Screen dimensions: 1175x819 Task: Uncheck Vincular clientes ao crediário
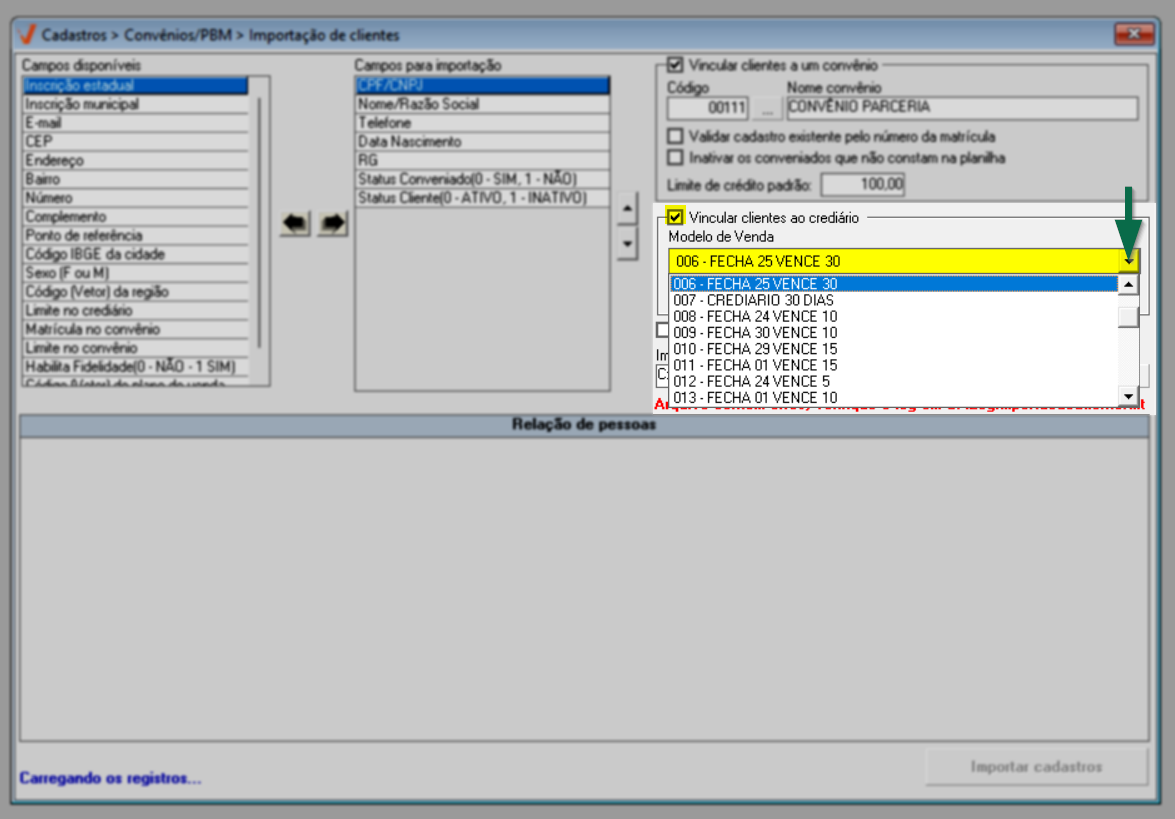tap(675, 217)
